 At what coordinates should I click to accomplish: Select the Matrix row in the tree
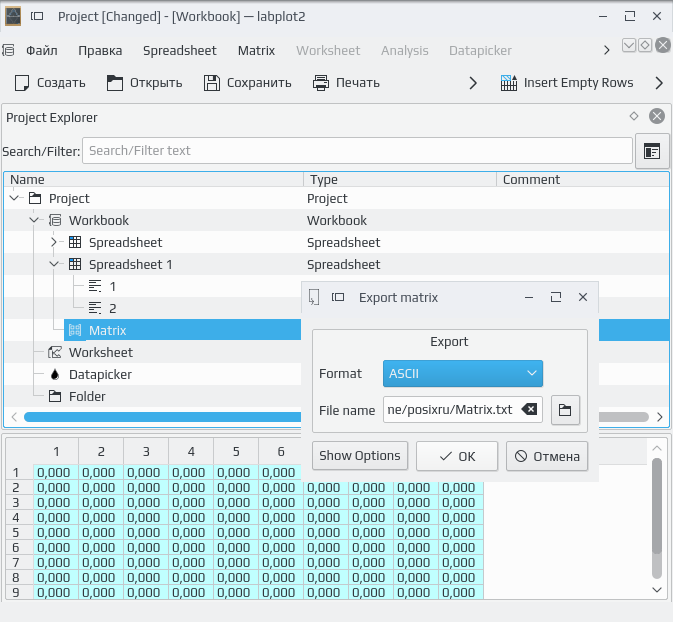(182, 330)
